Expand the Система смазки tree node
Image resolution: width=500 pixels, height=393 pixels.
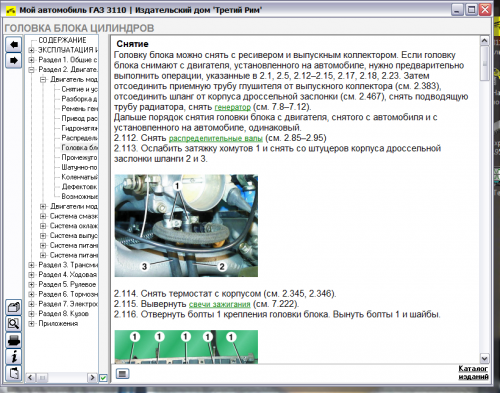coord(43,216)
